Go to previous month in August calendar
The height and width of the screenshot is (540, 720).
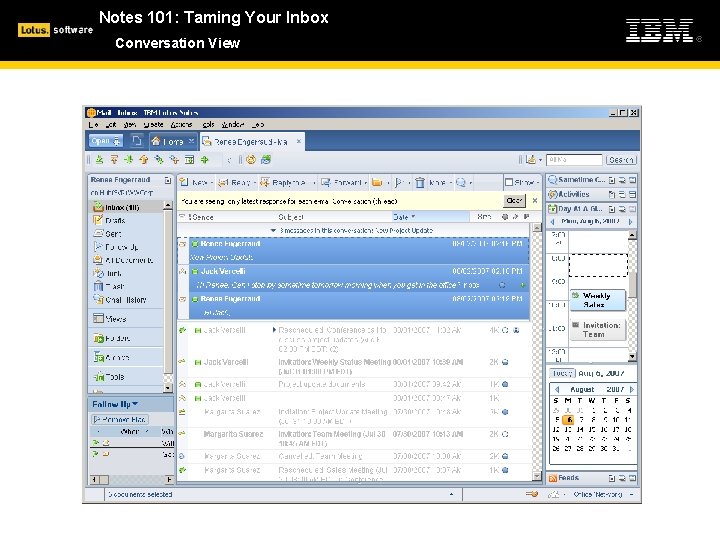557,389
